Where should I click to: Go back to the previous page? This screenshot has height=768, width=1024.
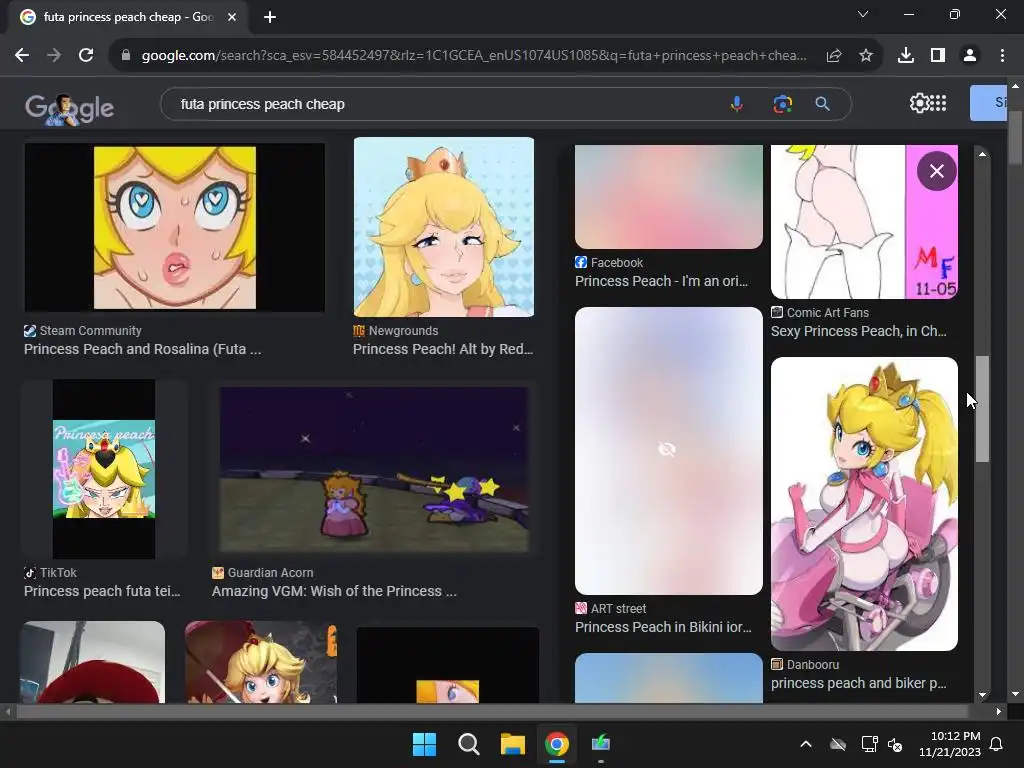22,56
